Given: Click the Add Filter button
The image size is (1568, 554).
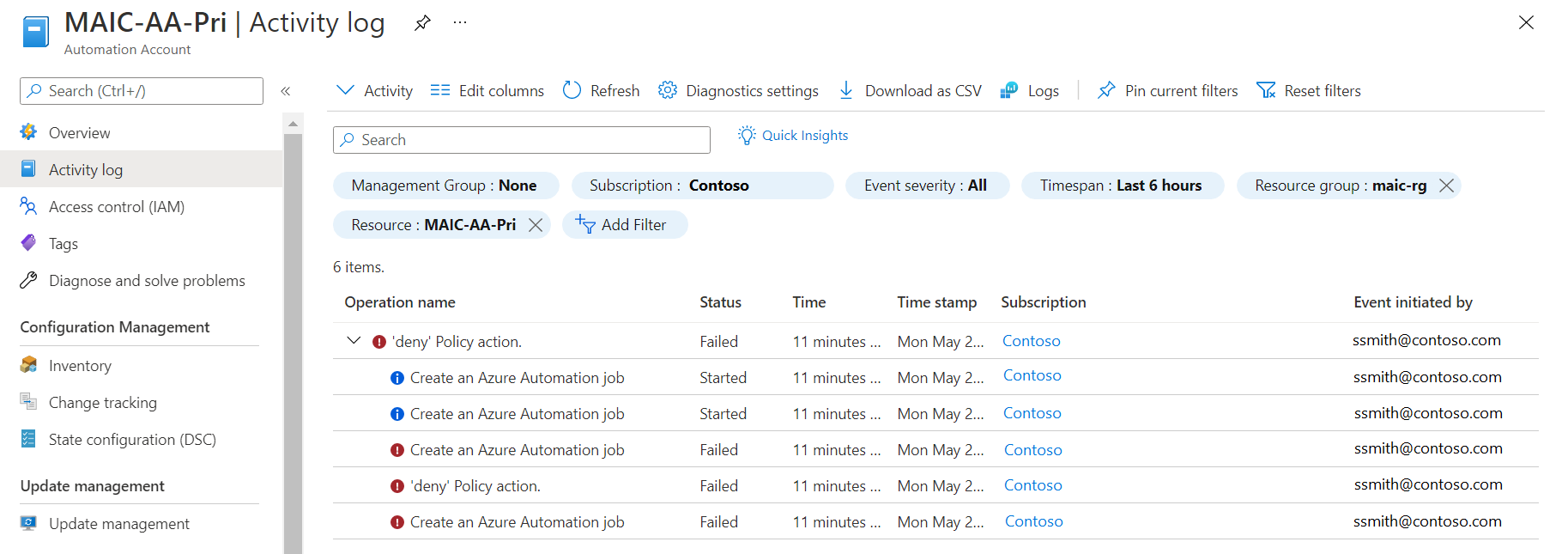Looking at the screenshot, I should (x=624, y=225).
